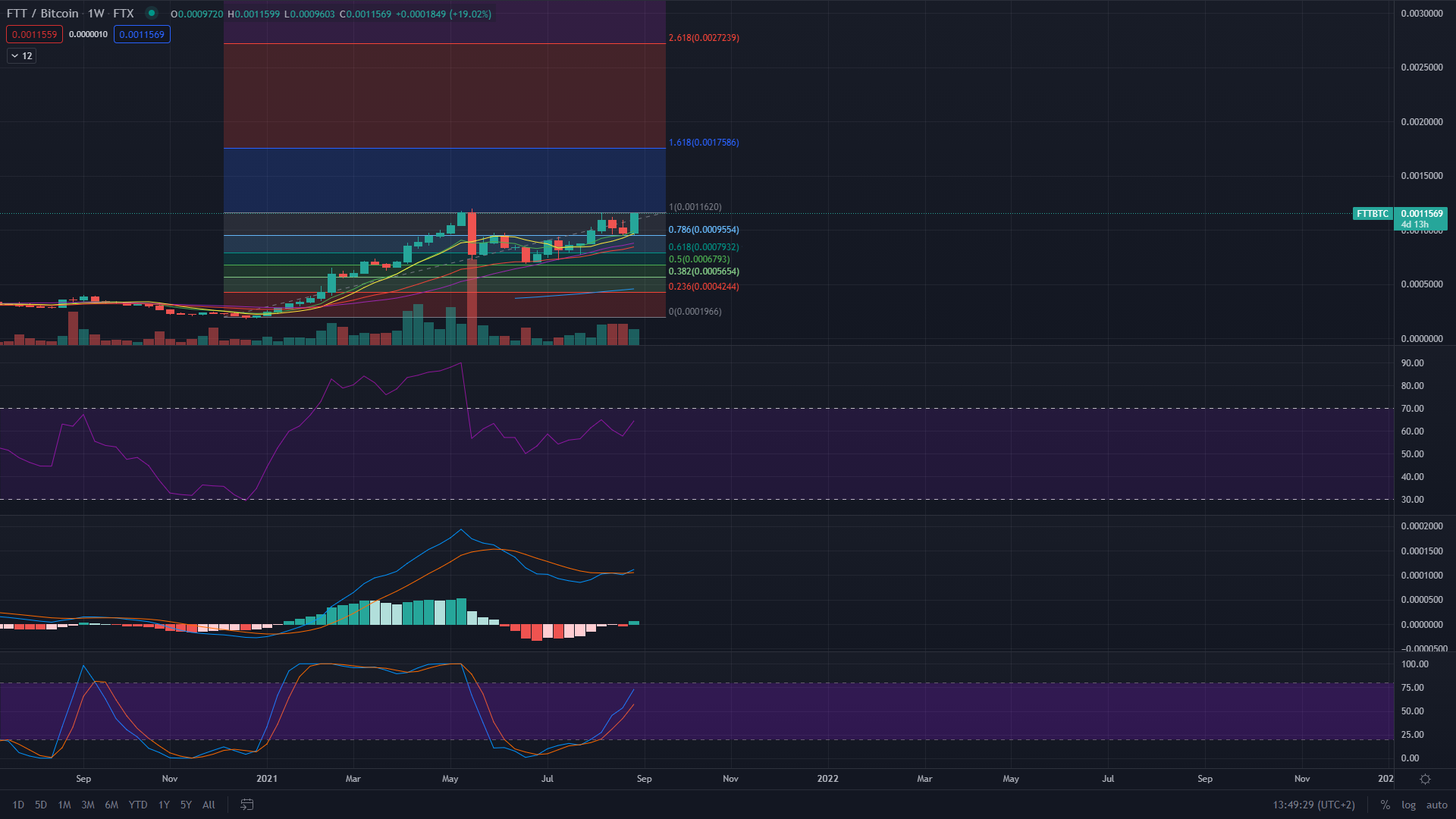This screenshot has width=1456, height=819.
Task: Select the 3M time range
Action: (x=88, y=805)
